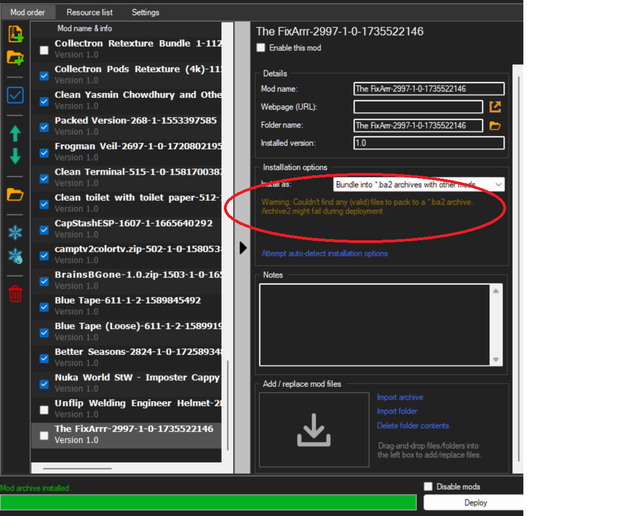Click the Deploy button

coord(473,503)
